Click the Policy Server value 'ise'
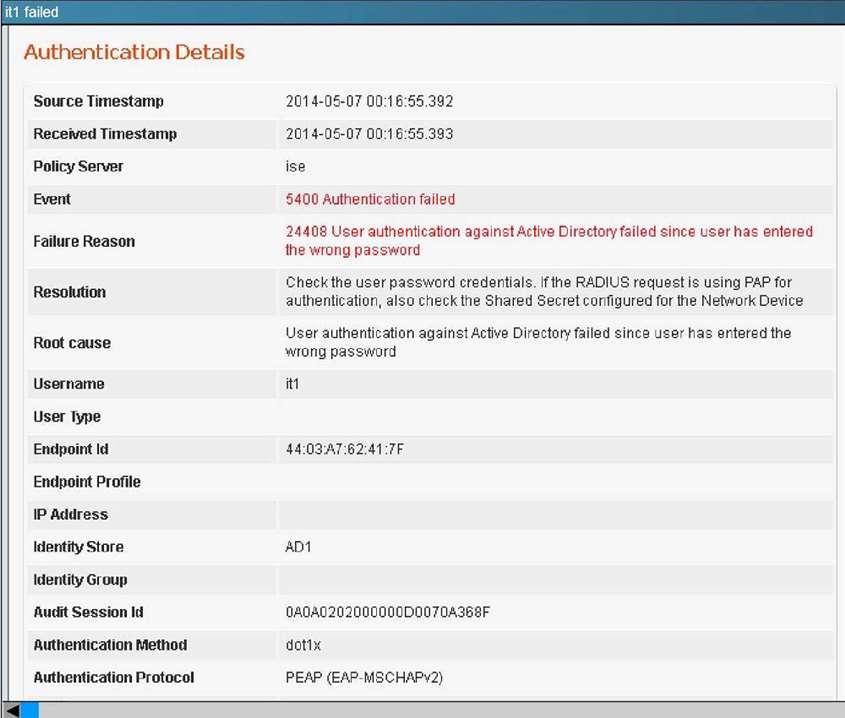Viewport: 845px width, 718px height. point(295,166)
